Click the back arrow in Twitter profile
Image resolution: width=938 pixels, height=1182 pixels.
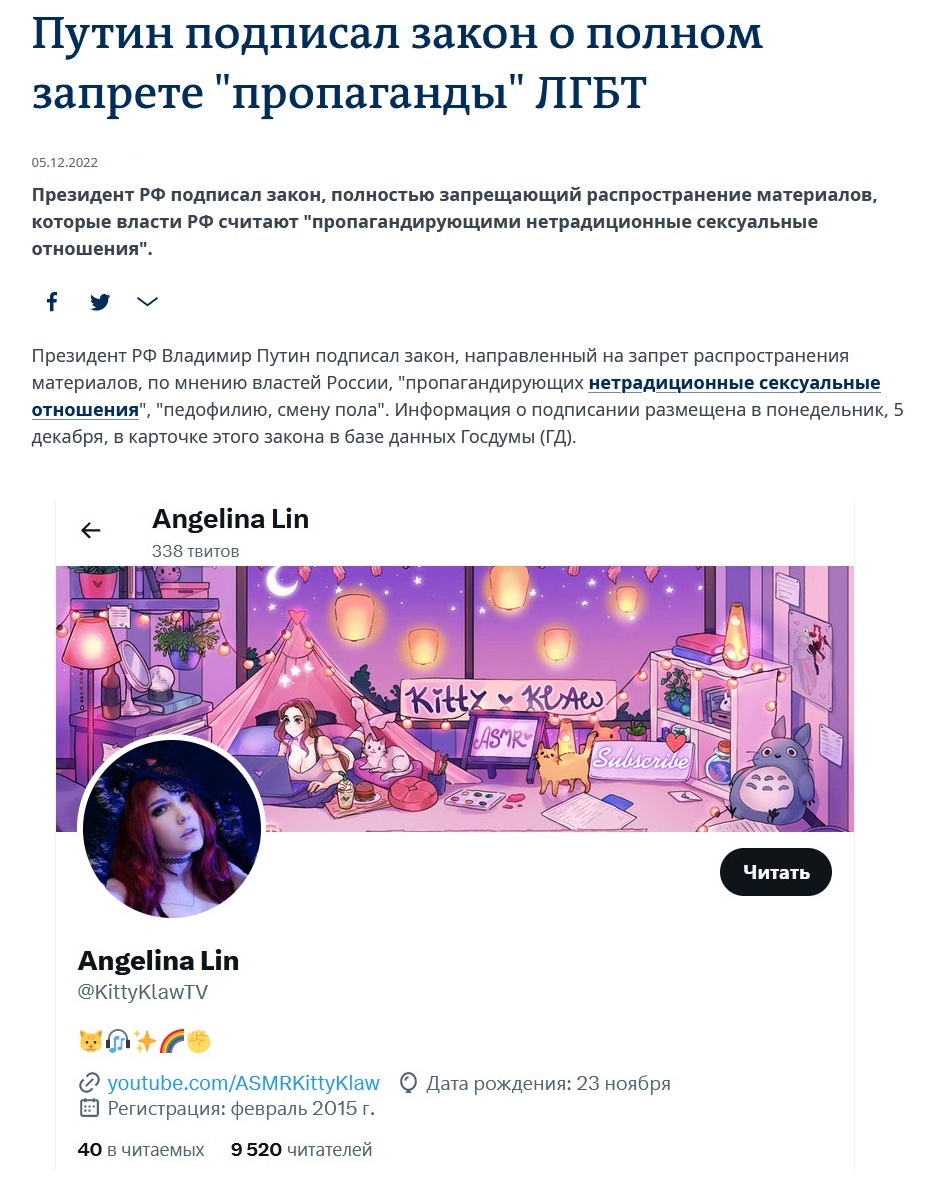[90, 531]
